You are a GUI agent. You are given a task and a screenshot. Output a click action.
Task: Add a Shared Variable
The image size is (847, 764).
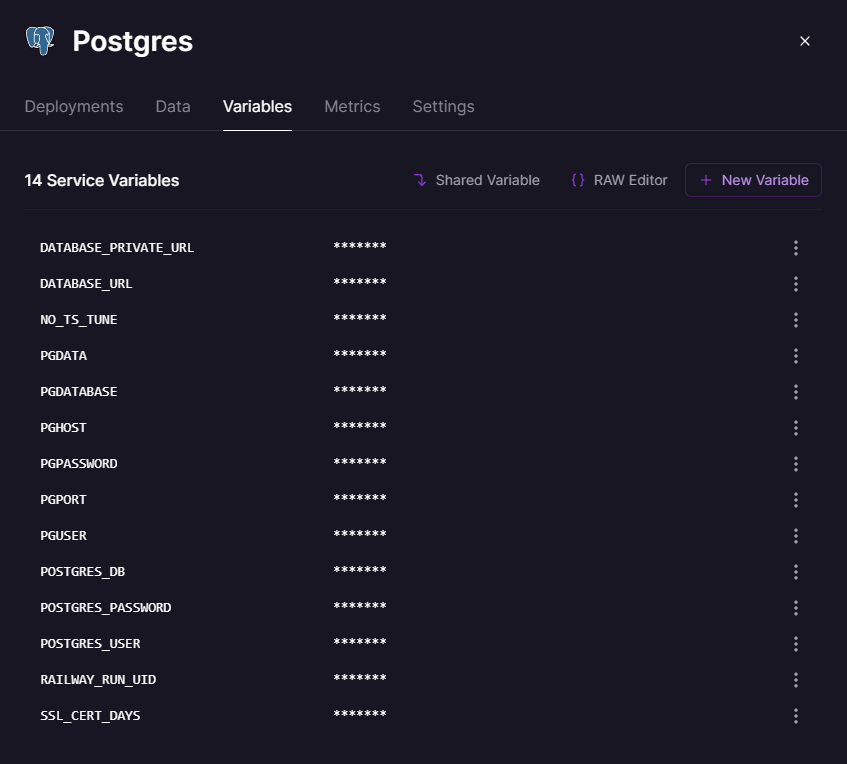(x=476, y=180)
